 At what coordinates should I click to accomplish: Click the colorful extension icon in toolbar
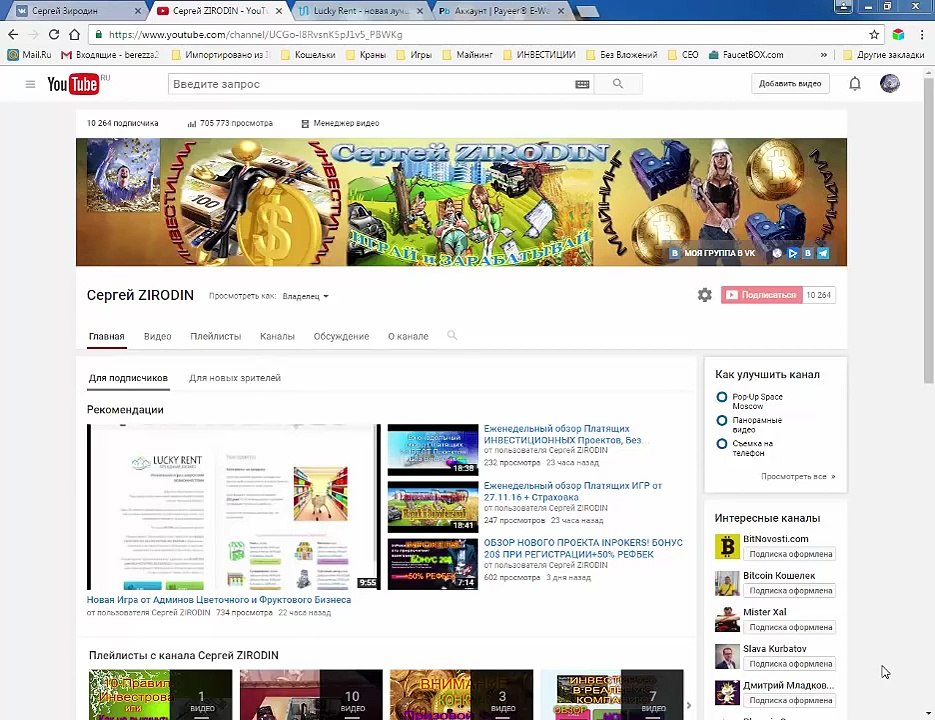pos(899,35)
